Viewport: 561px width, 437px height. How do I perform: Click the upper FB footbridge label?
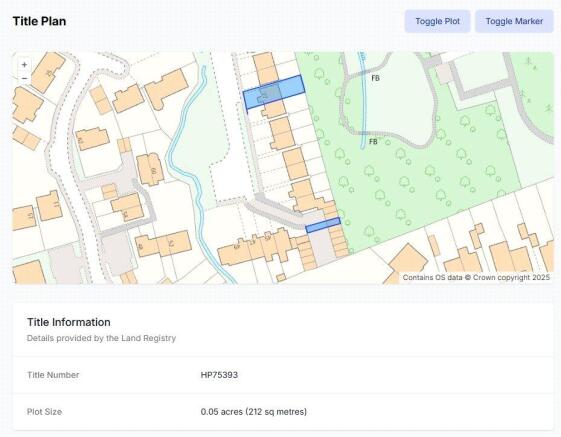375,78
